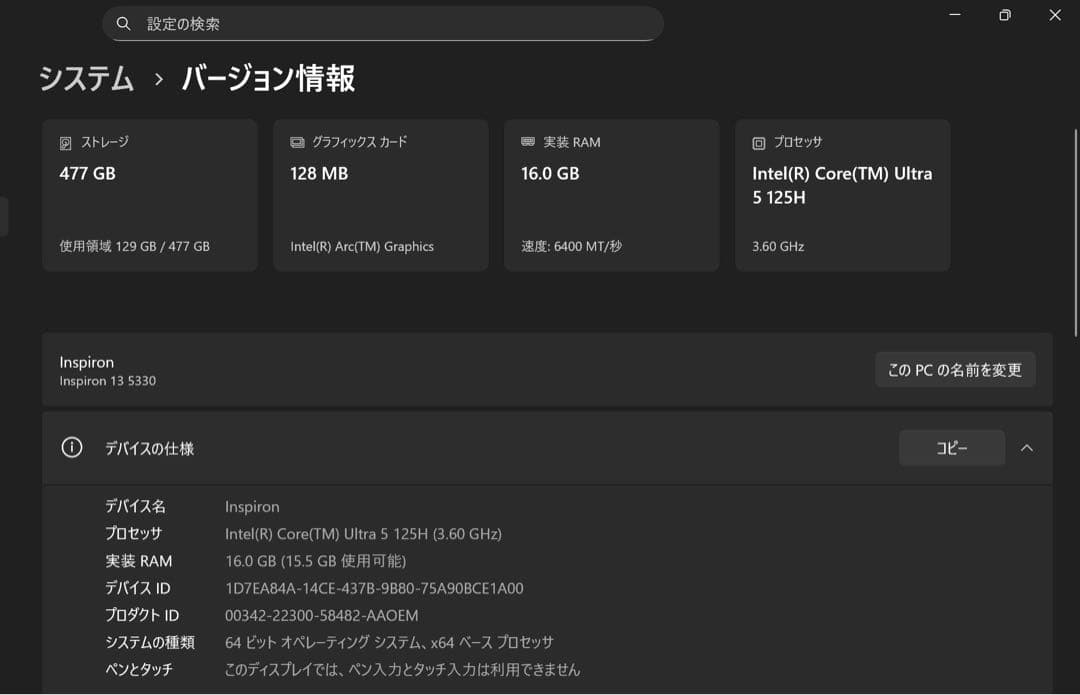Click inside the 設定の検索 search field
Viewport: 1080px width, 695px height.
pyautogui.click(x=380, y=23)
